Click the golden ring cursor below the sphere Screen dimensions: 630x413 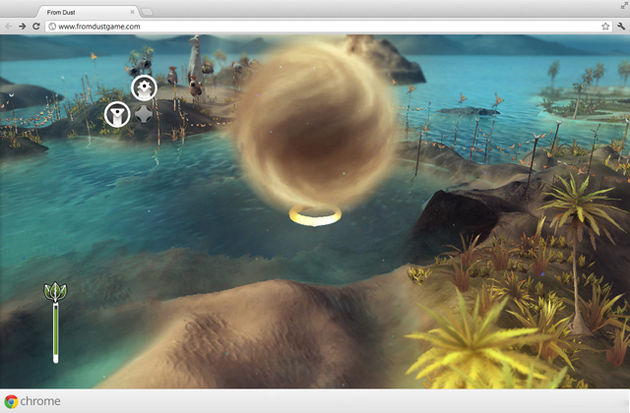click(315, 214)
